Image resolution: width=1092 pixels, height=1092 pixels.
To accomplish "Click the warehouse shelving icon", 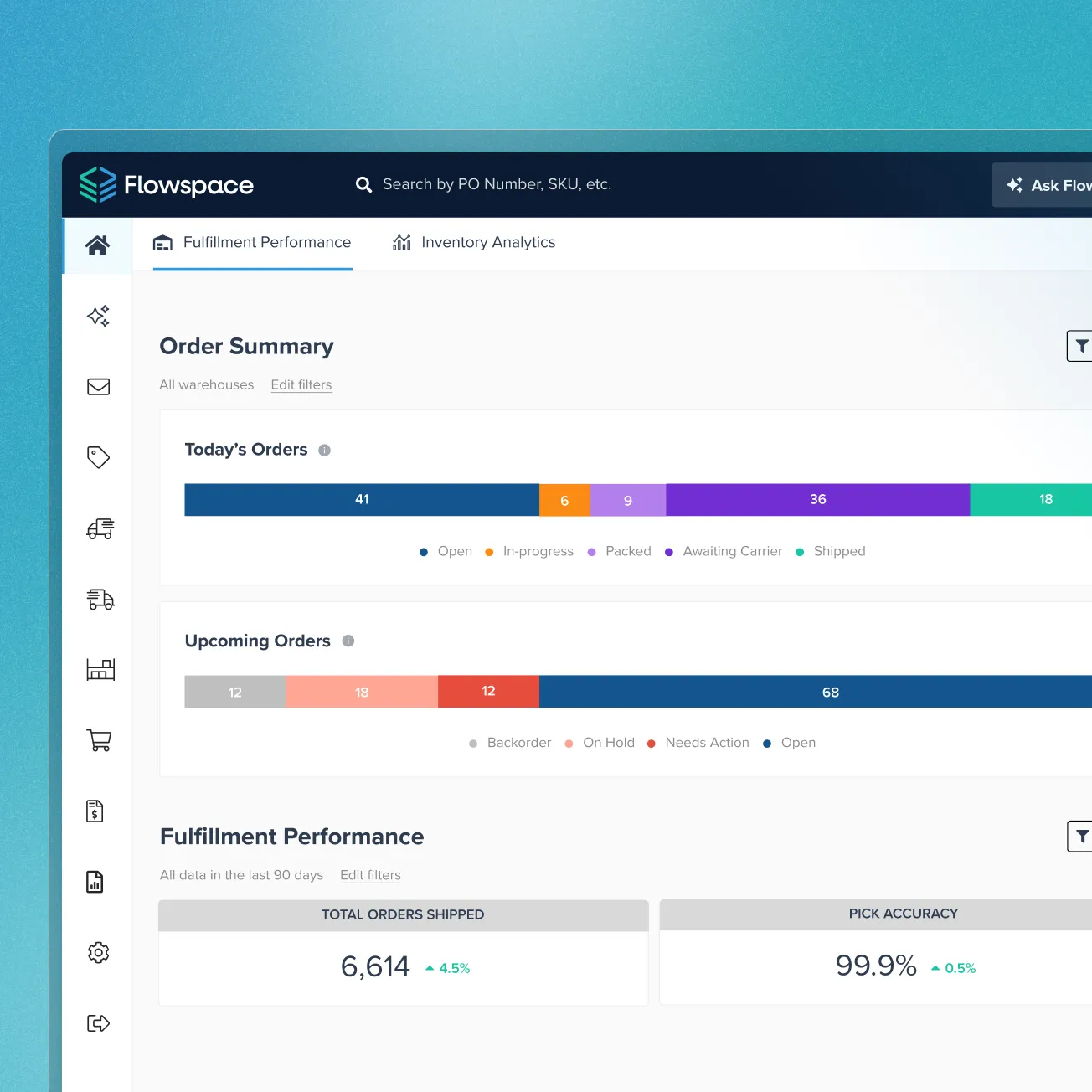I will coord(100,670).
